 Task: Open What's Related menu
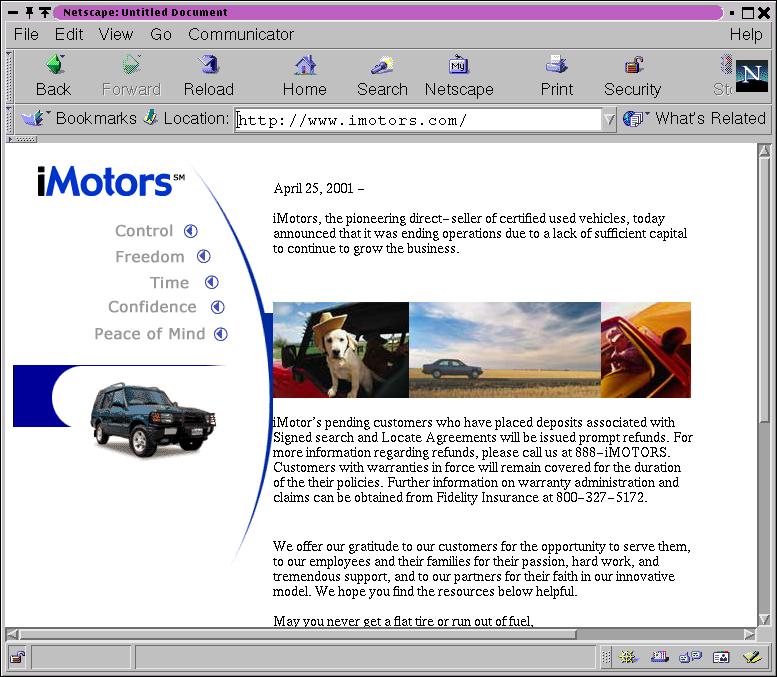coord(695,118)
